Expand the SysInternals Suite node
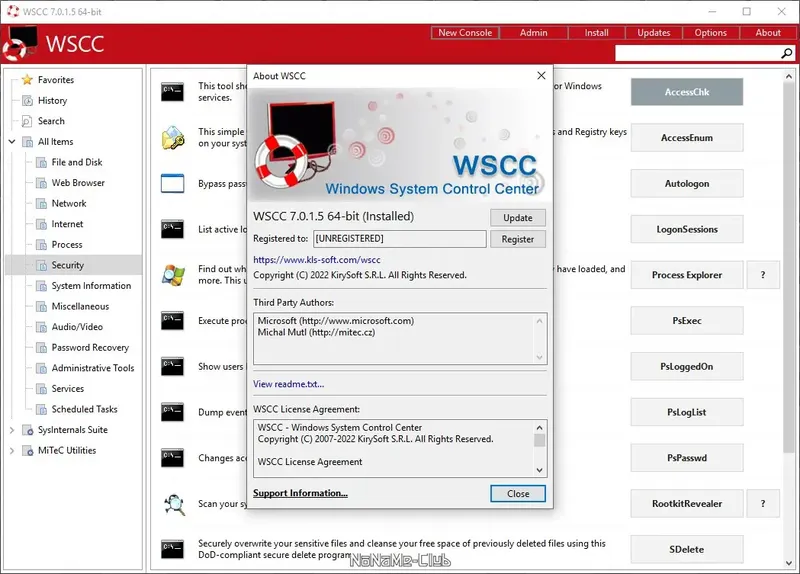Viewport: 800px width, 574px height. coord(12,430)
